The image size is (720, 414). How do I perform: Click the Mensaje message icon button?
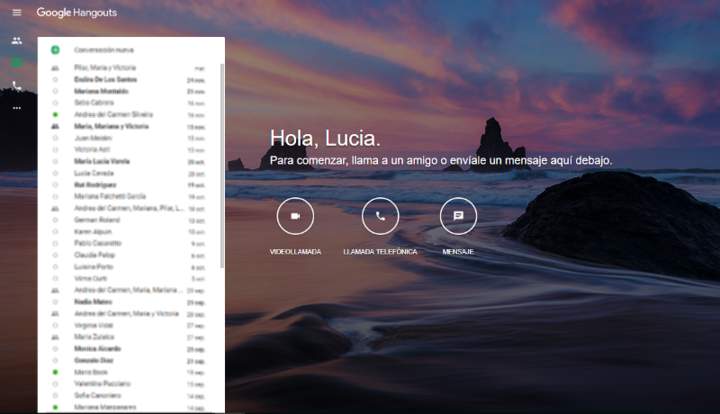click(458, 216)
